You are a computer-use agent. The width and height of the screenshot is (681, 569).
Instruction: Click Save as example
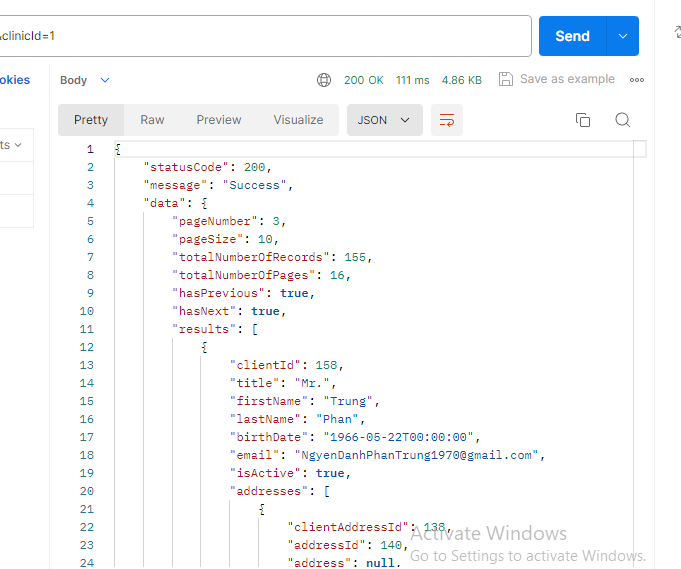tap(567, 79)
